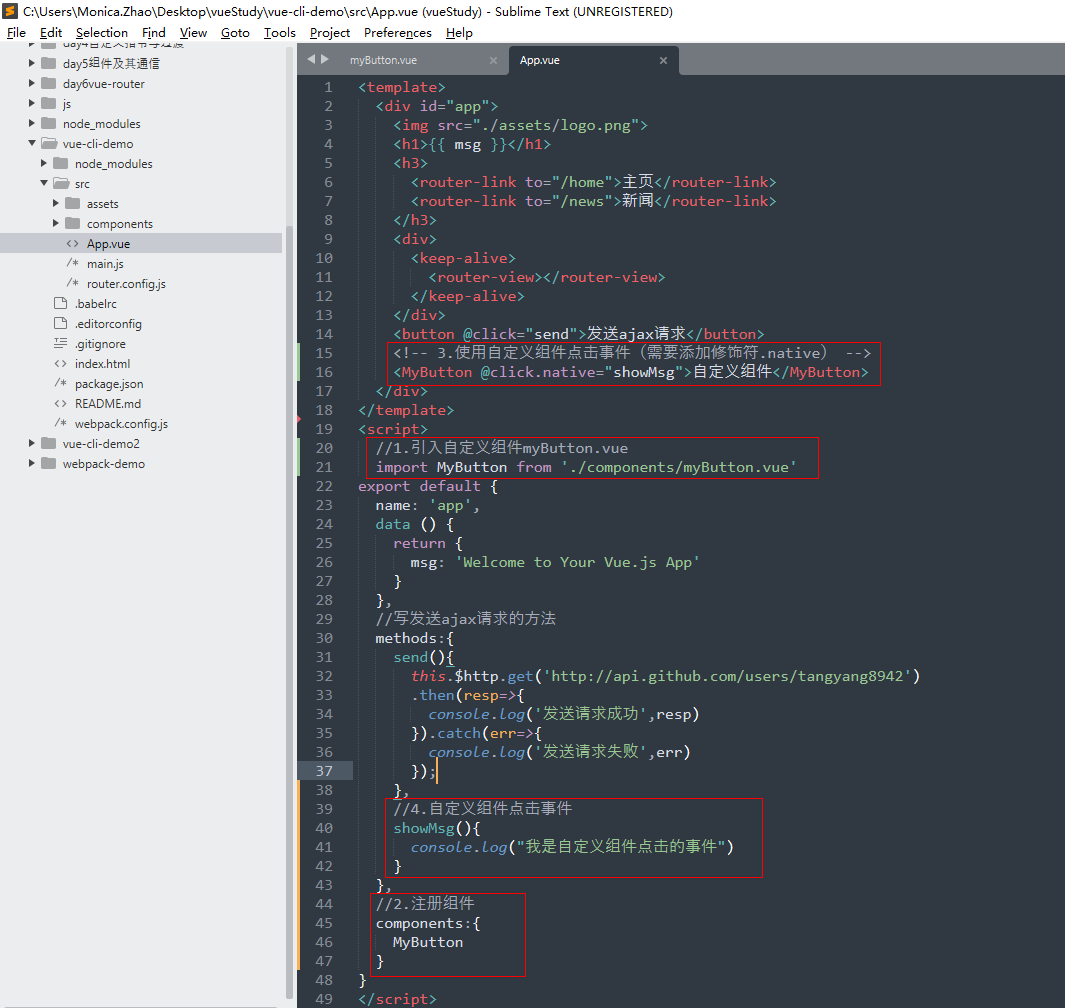Image resolution: width=1065 pixels, height=1008 pixels.
Task: Open the Edit menu
Action: click(50, 33)
